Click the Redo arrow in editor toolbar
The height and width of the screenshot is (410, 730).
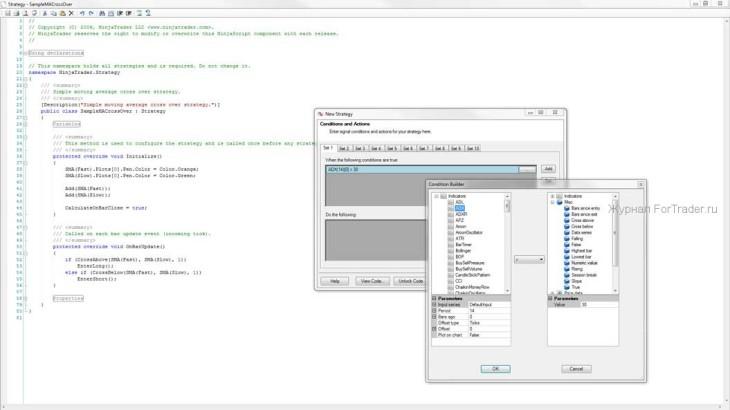[91, 13]
